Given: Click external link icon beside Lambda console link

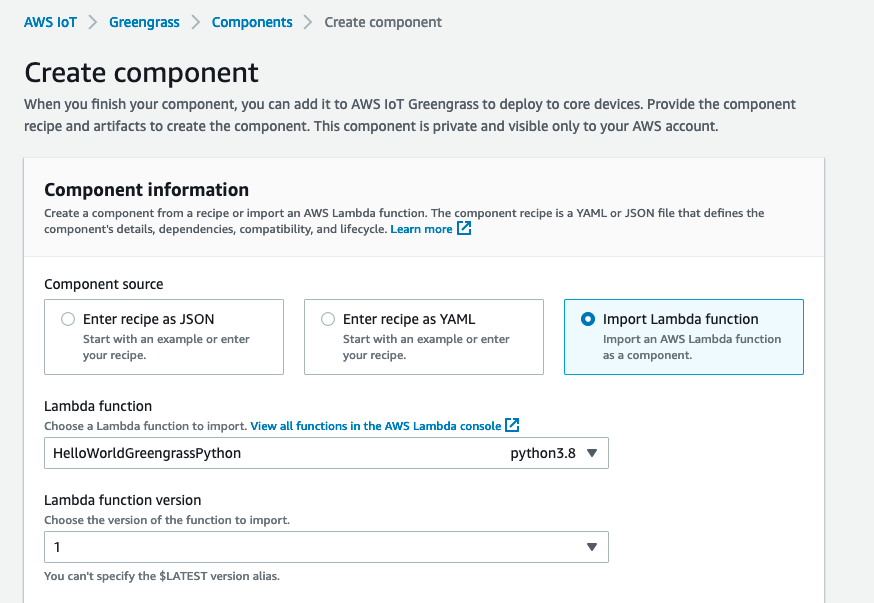Looking at the screenshot, I should (x=512, y=425).
